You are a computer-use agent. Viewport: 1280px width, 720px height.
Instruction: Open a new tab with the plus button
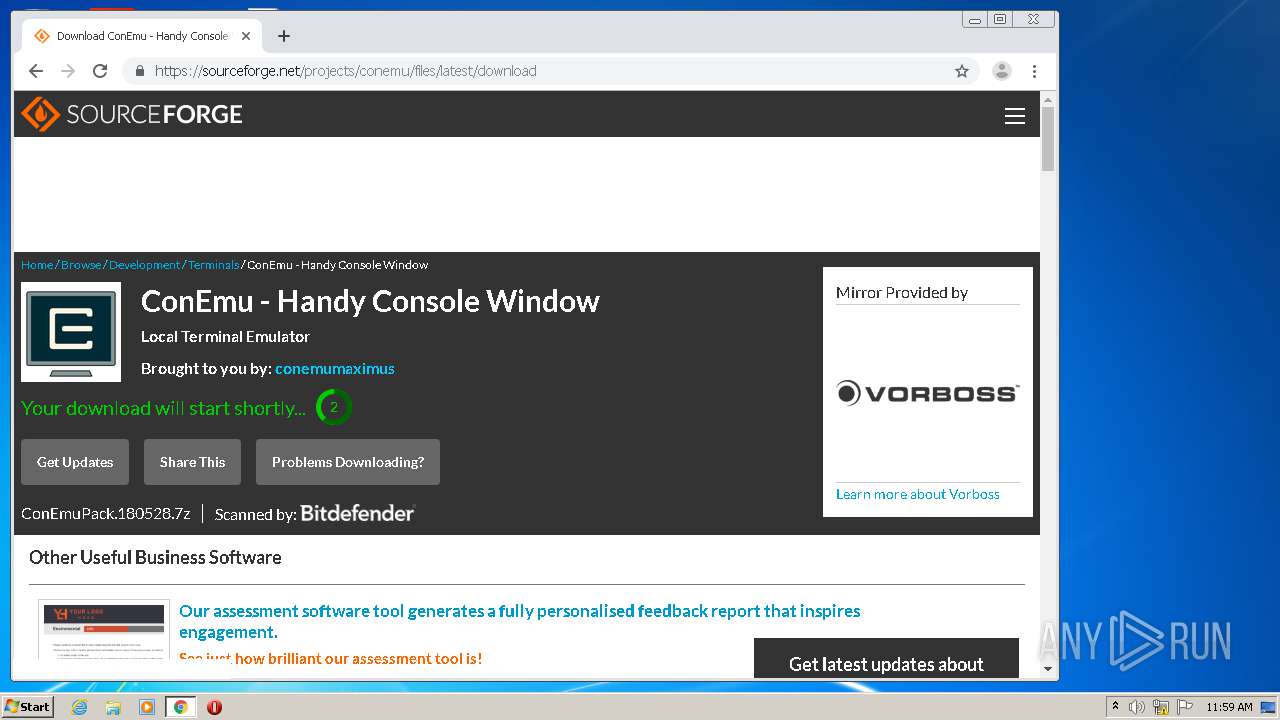pyautogui.click(x=284, y=36)
